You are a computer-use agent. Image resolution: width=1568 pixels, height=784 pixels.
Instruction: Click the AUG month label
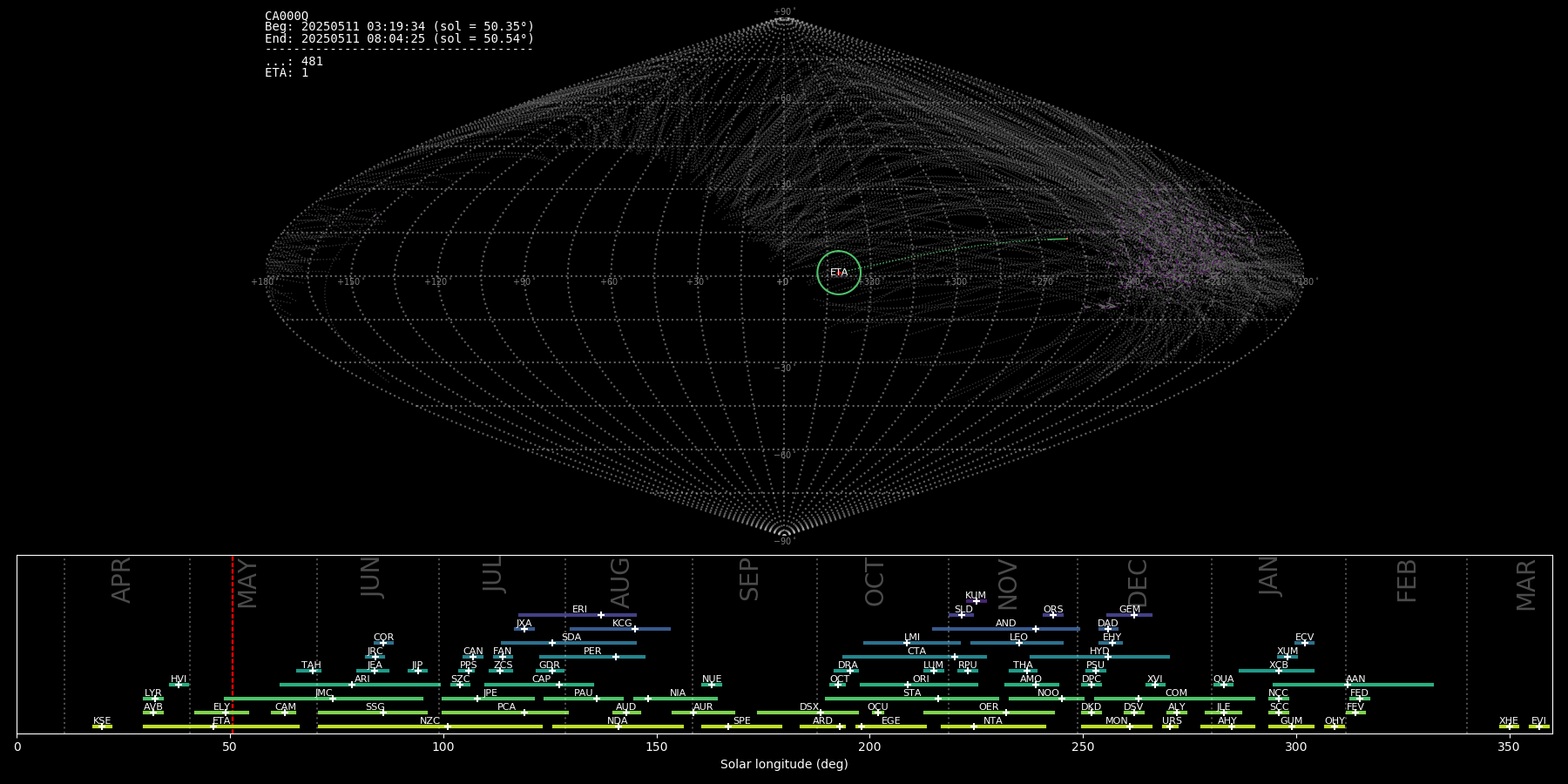tap(620, 583)
